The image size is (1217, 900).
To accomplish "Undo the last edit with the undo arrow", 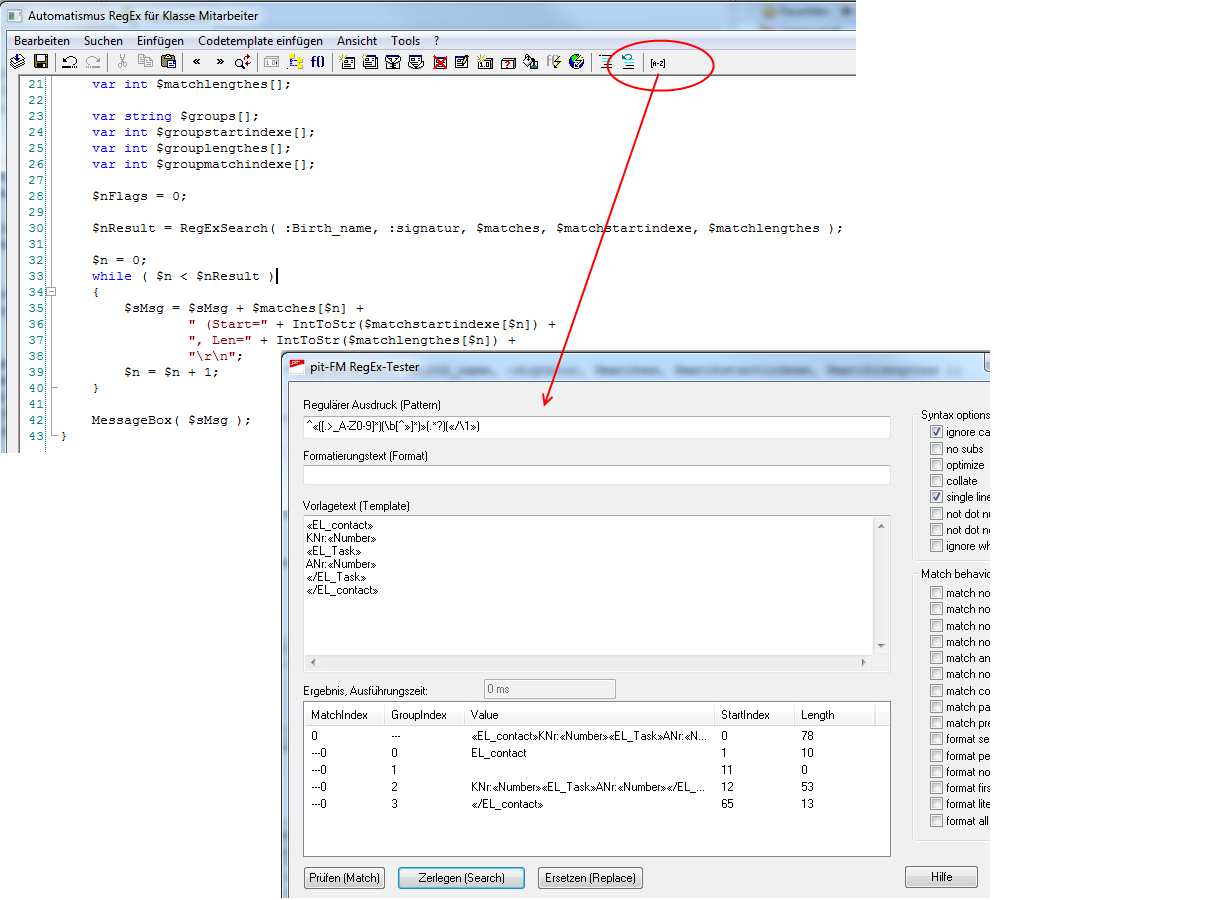I will coord(69,61).
